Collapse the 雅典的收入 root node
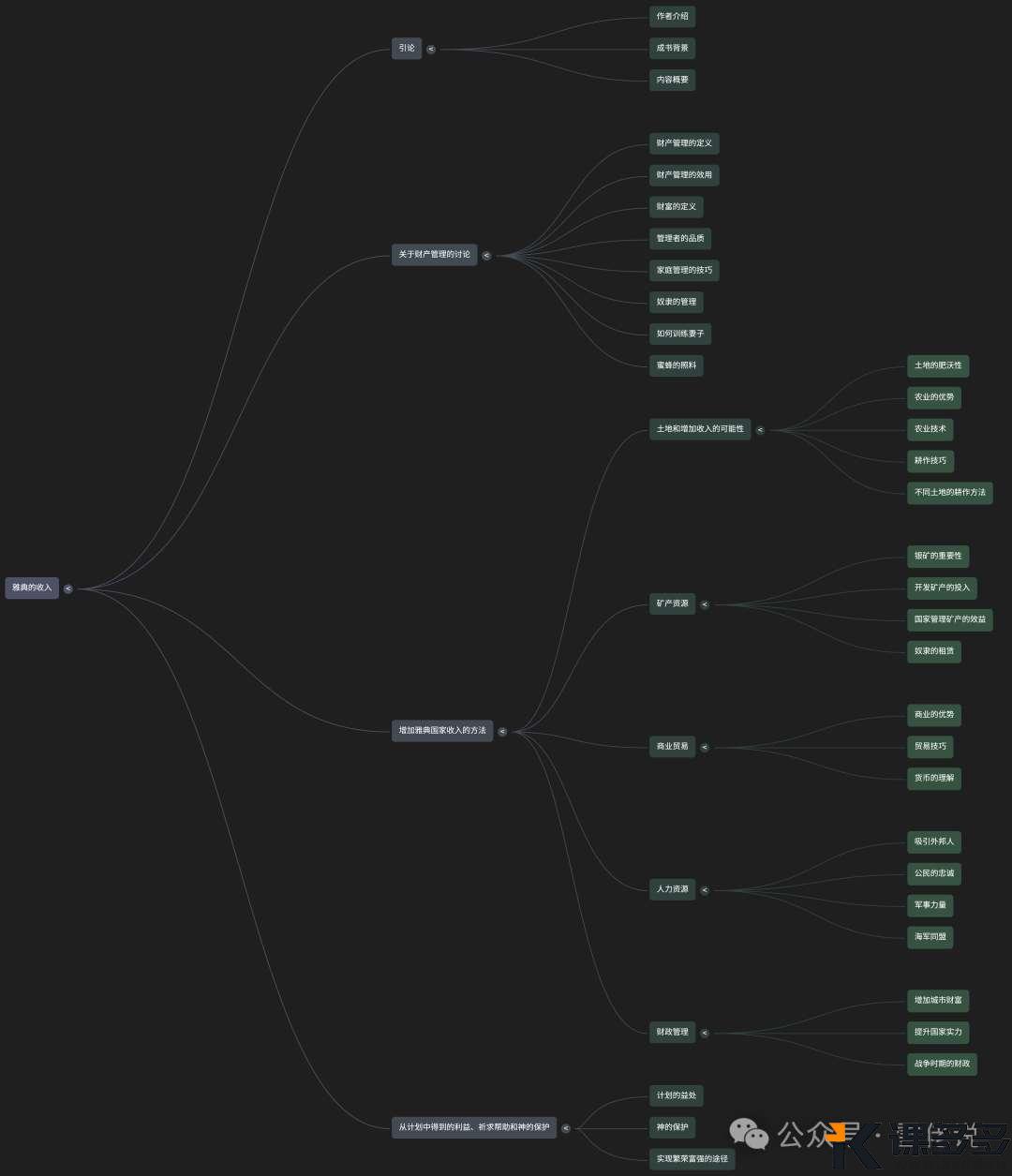Screen dimensions: 1012x1176 (67, 588)
